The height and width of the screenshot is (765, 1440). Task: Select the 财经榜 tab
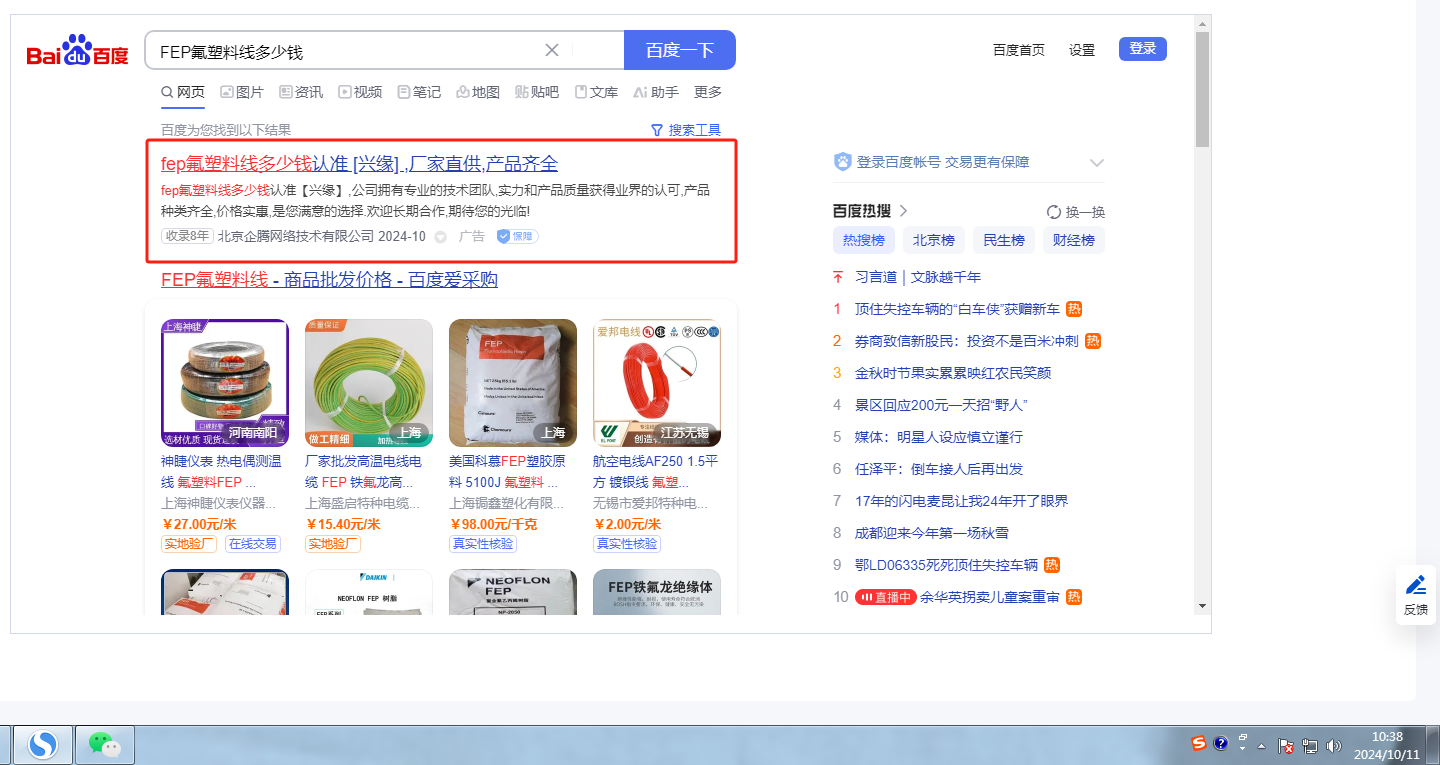[x=1074, y=240]
